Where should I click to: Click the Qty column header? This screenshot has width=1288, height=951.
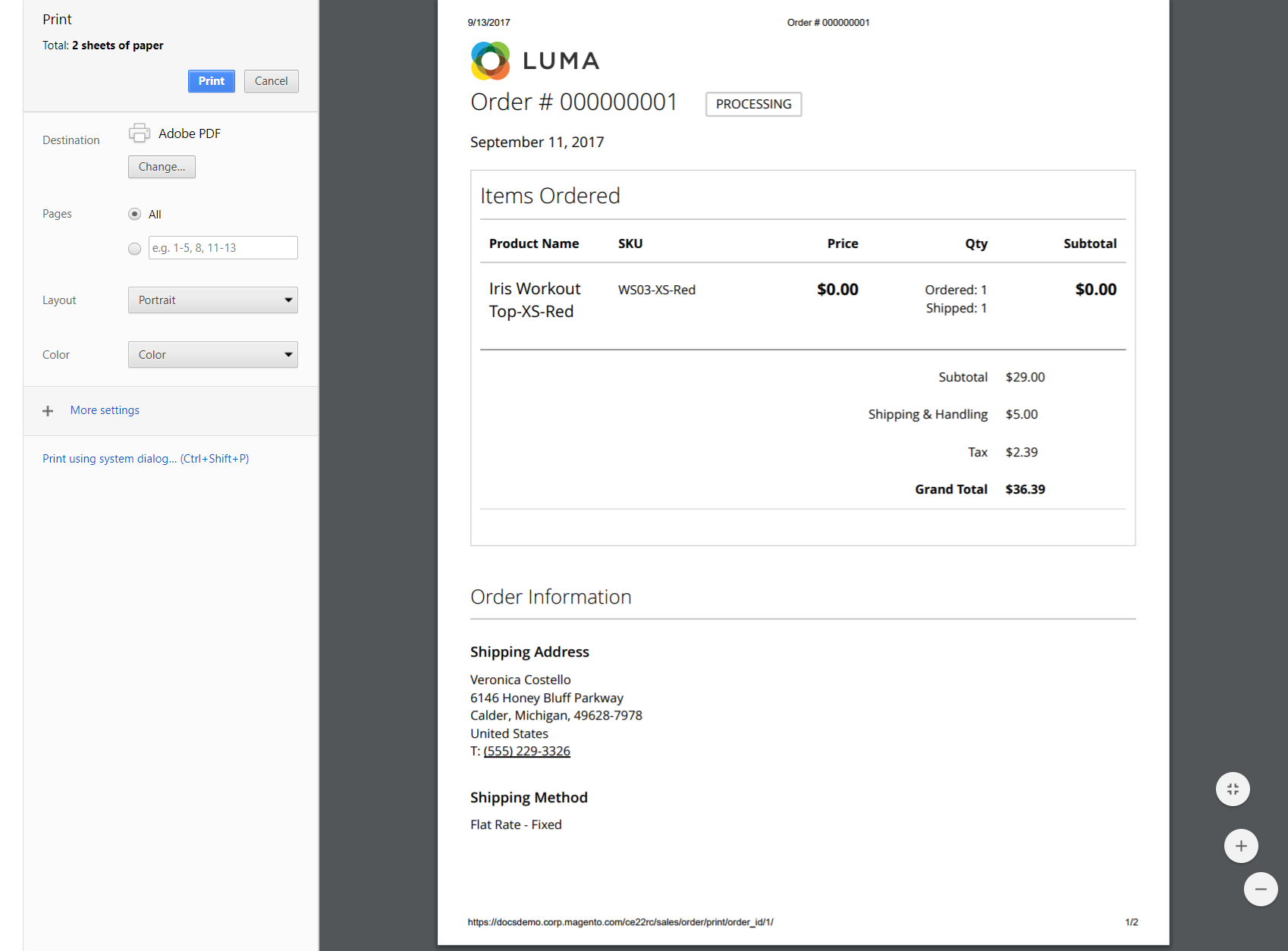tap(976, 244)
